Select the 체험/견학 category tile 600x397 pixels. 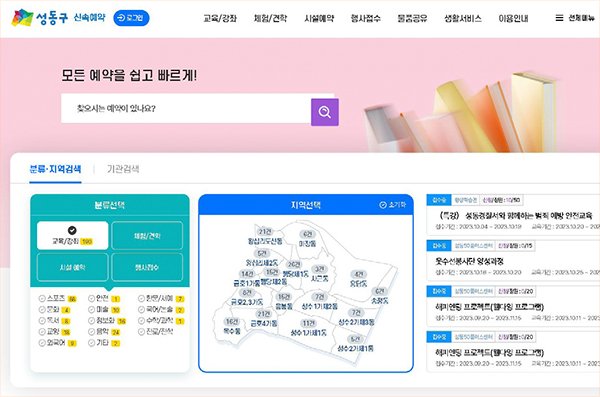click(x=147, y=235)
